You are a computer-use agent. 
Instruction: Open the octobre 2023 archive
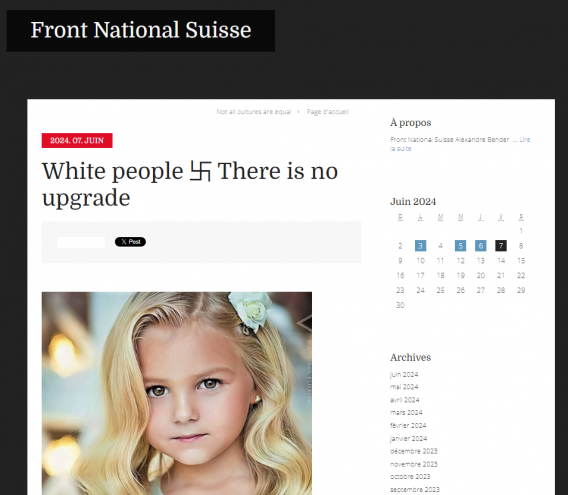pos(410,477)
